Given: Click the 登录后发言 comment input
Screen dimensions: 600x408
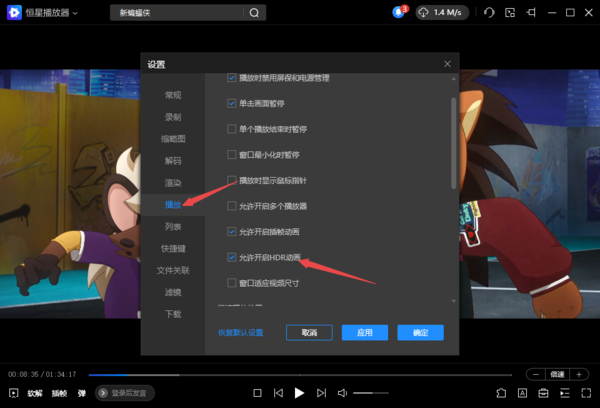Looking at the screenshot, I should pyautogui.click(x=125, y=393).
